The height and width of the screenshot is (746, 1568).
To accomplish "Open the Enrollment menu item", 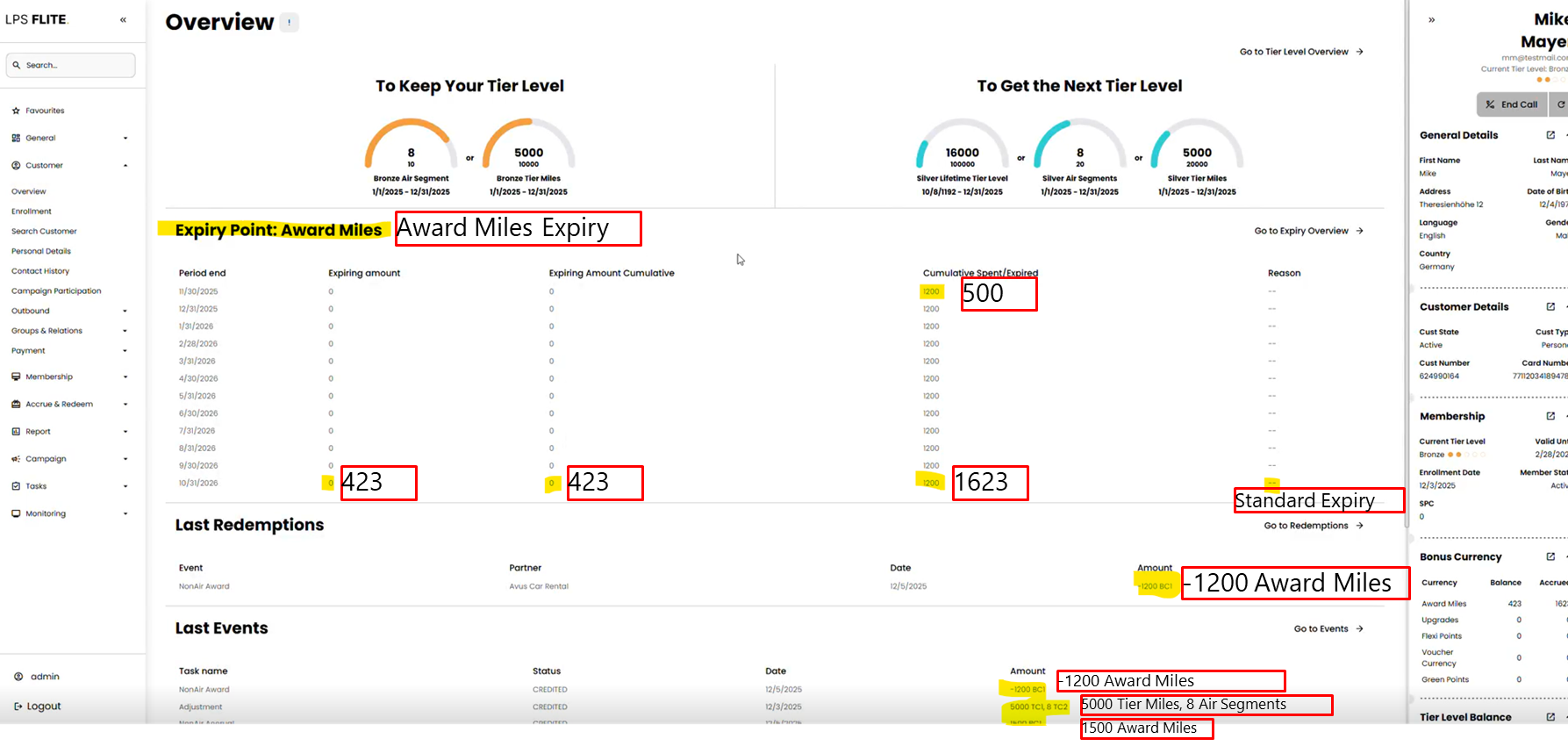I will [x=32, y=212].
